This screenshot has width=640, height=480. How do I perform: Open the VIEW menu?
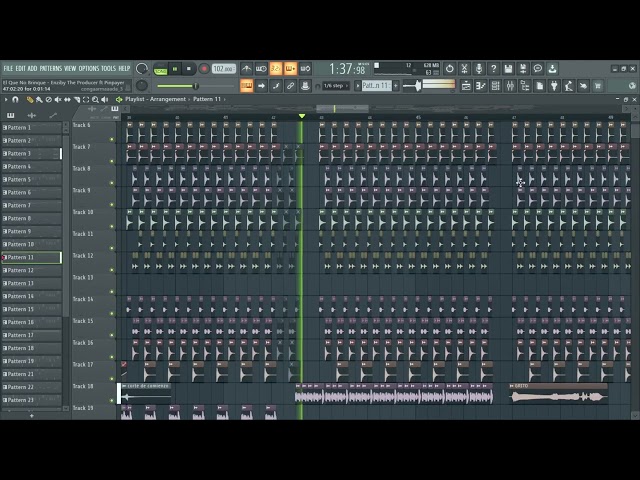(70, 69)
